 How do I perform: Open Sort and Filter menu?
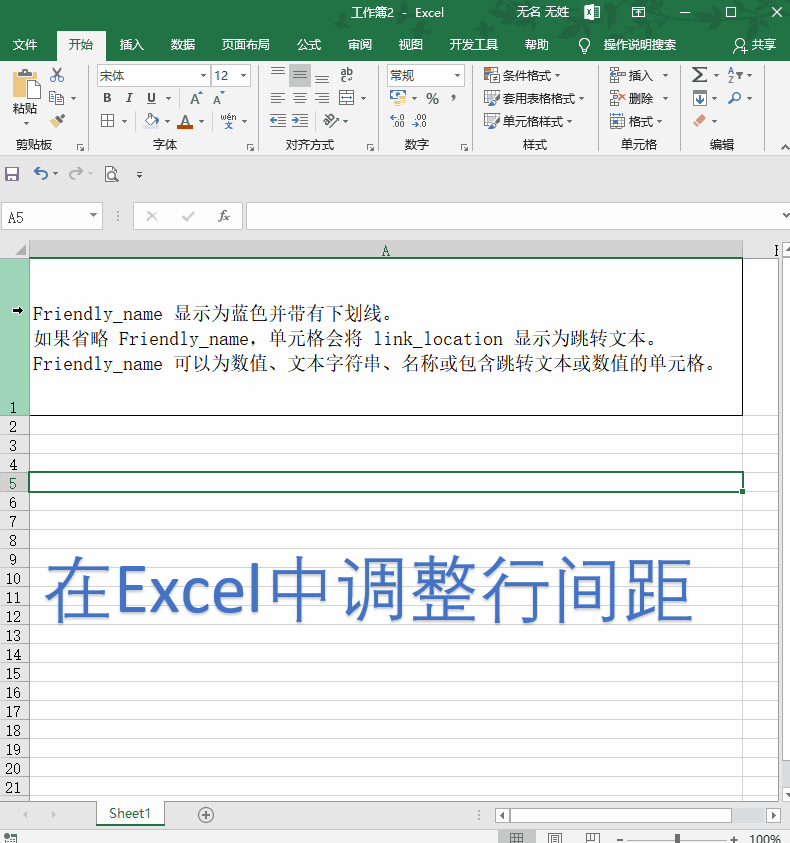(x=739, y=75)
